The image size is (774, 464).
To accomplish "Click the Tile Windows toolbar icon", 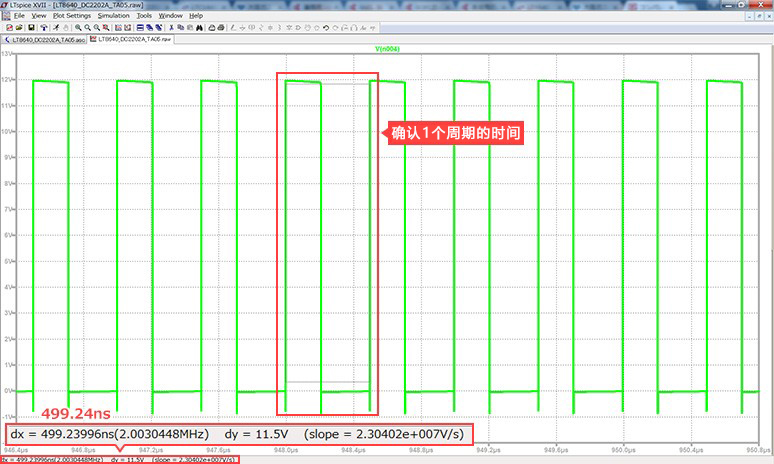I will click(140, 27).
